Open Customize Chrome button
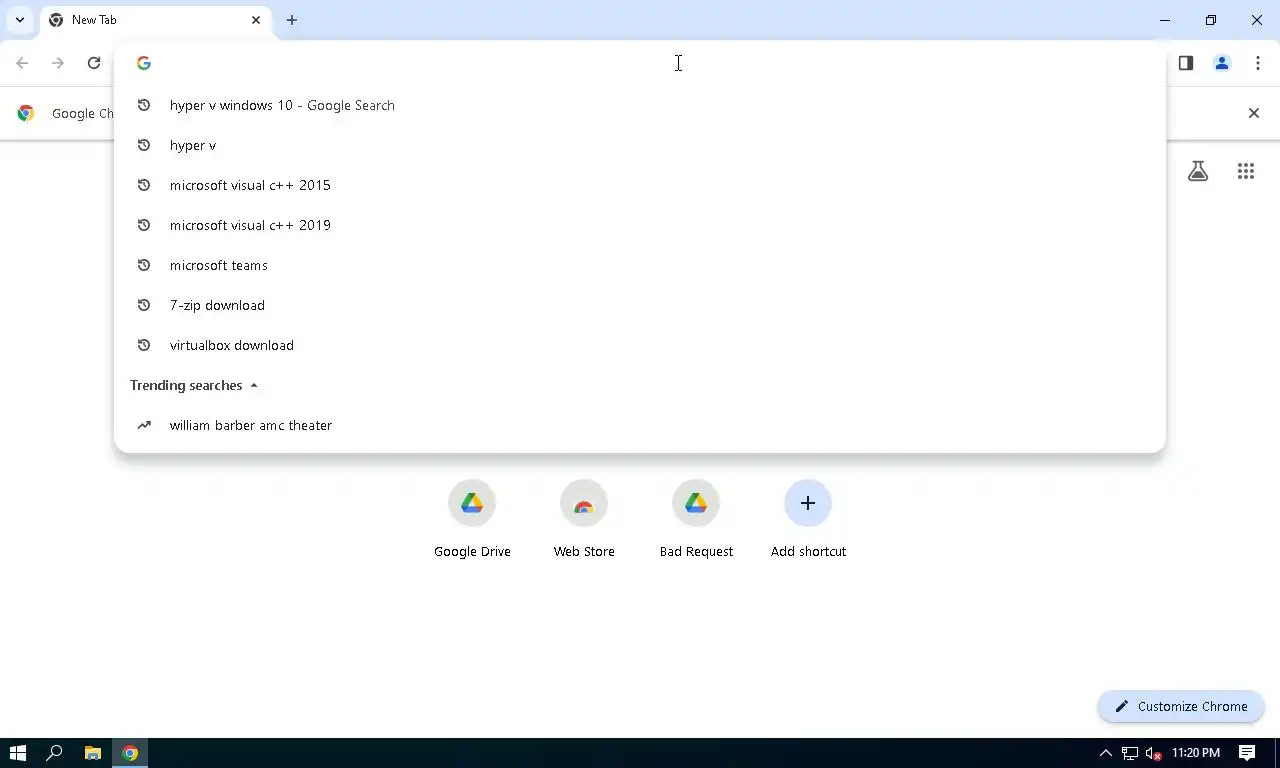This screenshot has height=768, width=1280. tap(1181, 706)
